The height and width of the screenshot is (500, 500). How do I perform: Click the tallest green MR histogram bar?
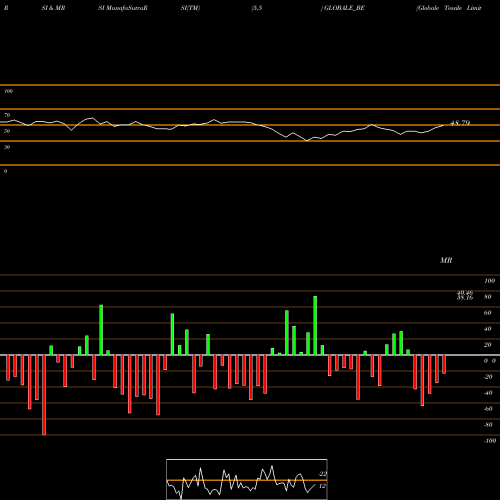pyautogui.click(x=315, y=325)
